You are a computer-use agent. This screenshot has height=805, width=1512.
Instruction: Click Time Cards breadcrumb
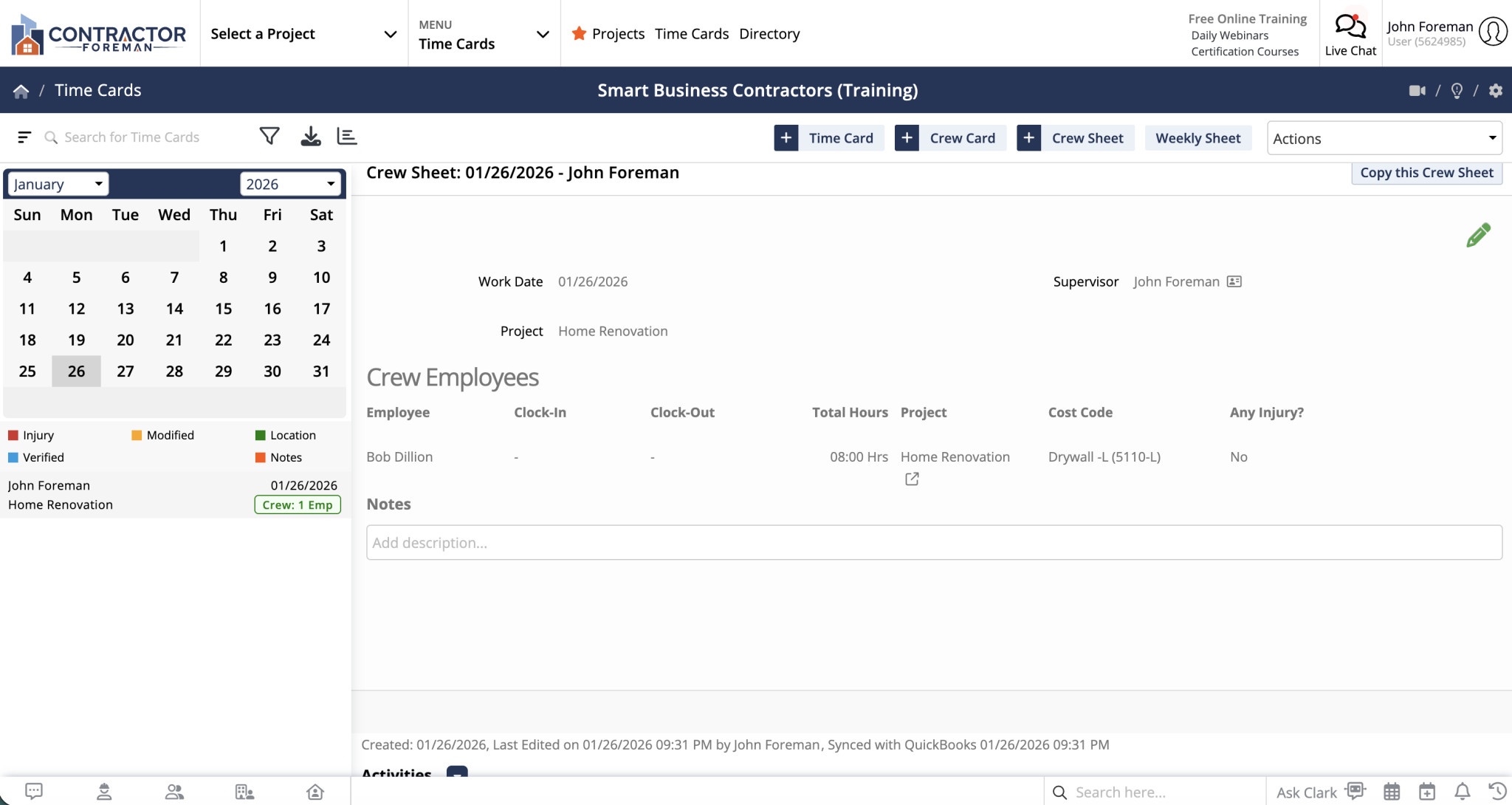point(98,90)
